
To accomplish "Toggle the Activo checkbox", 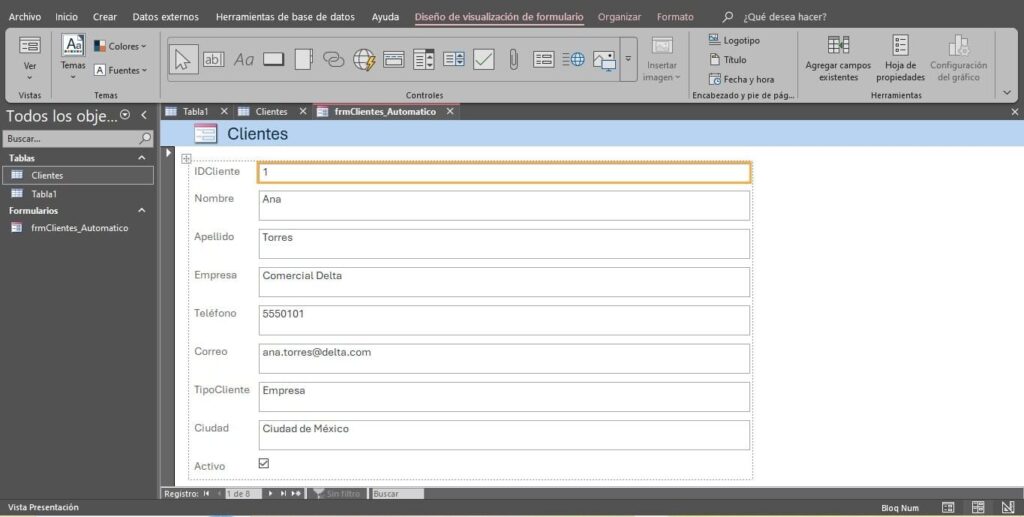I will coord(264,463).
